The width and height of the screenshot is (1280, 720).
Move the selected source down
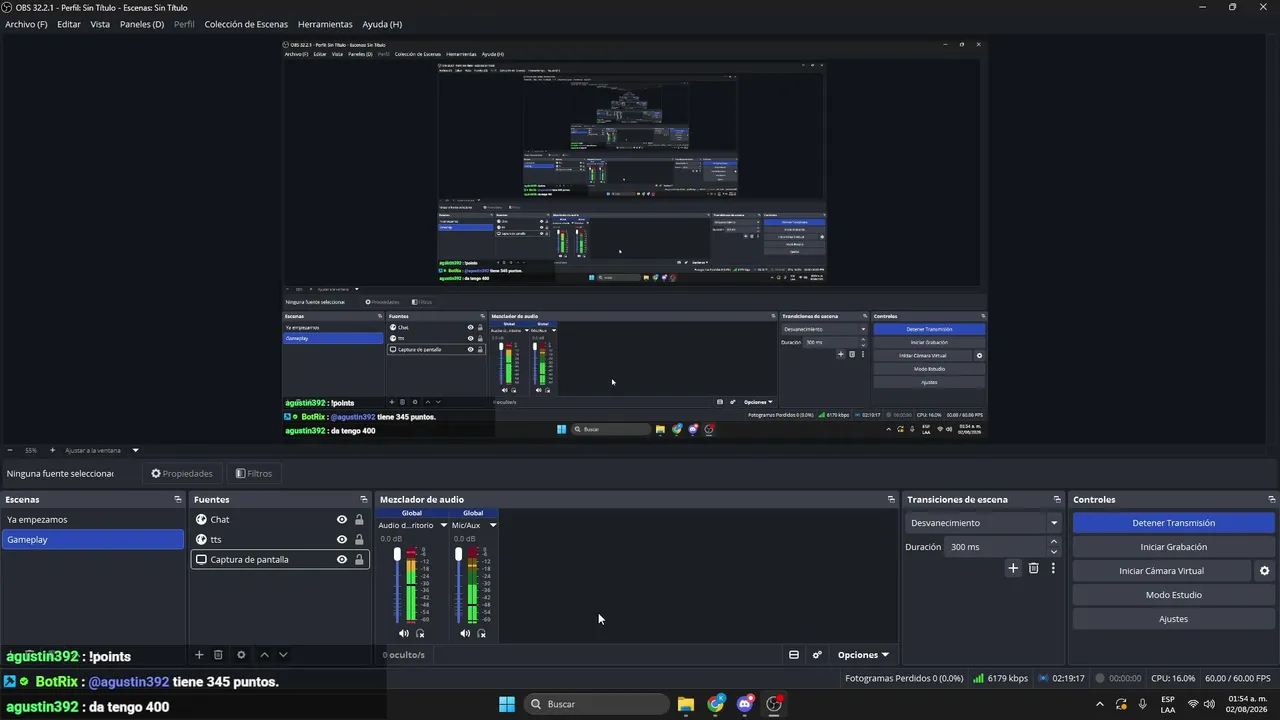(x=283, y=655)
